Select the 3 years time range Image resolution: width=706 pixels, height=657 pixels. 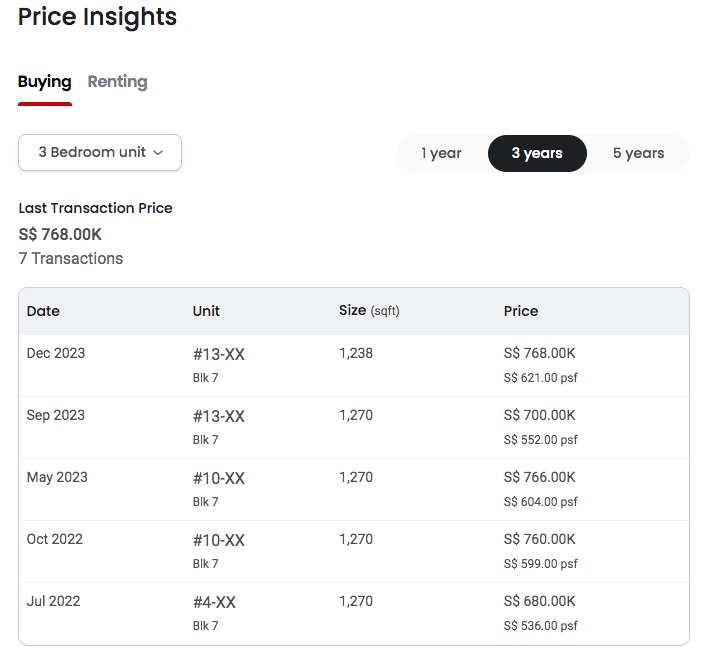coord(537,153)
